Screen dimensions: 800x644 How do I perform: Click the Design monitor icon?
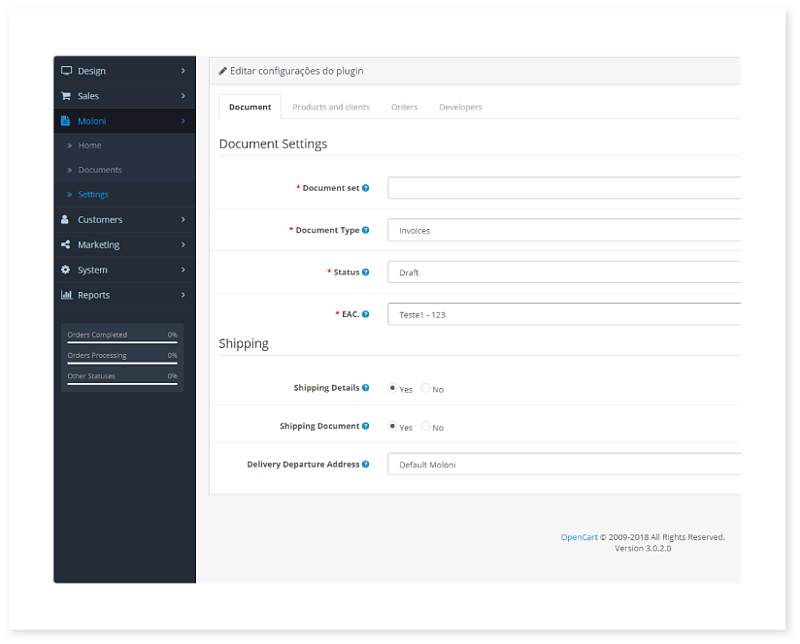66,70
